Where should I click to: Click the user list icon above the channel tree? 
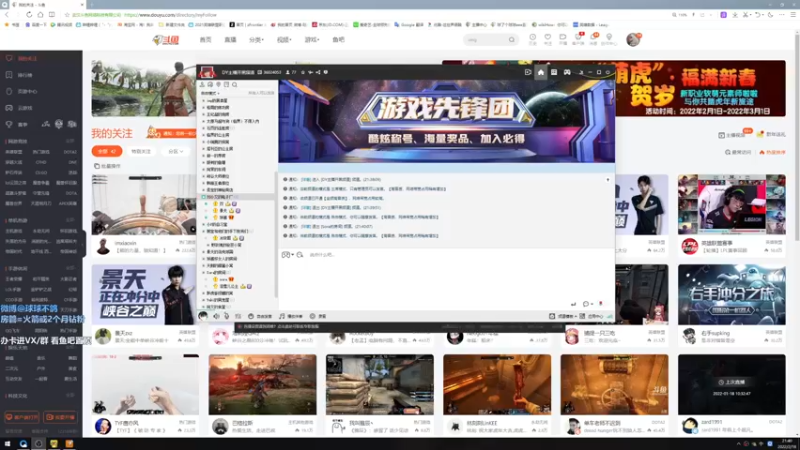coord(202,85)
